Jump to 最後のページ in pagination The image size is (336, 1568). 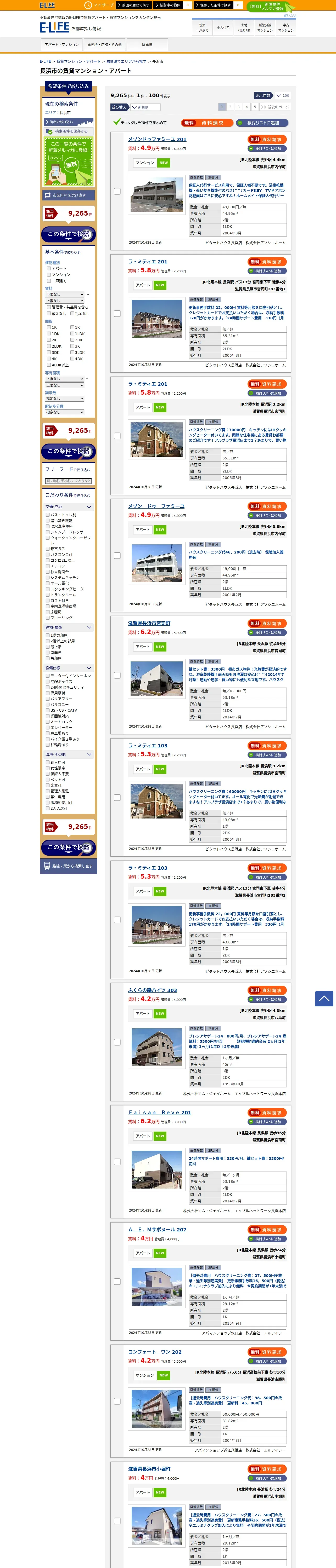pos(275,107)
